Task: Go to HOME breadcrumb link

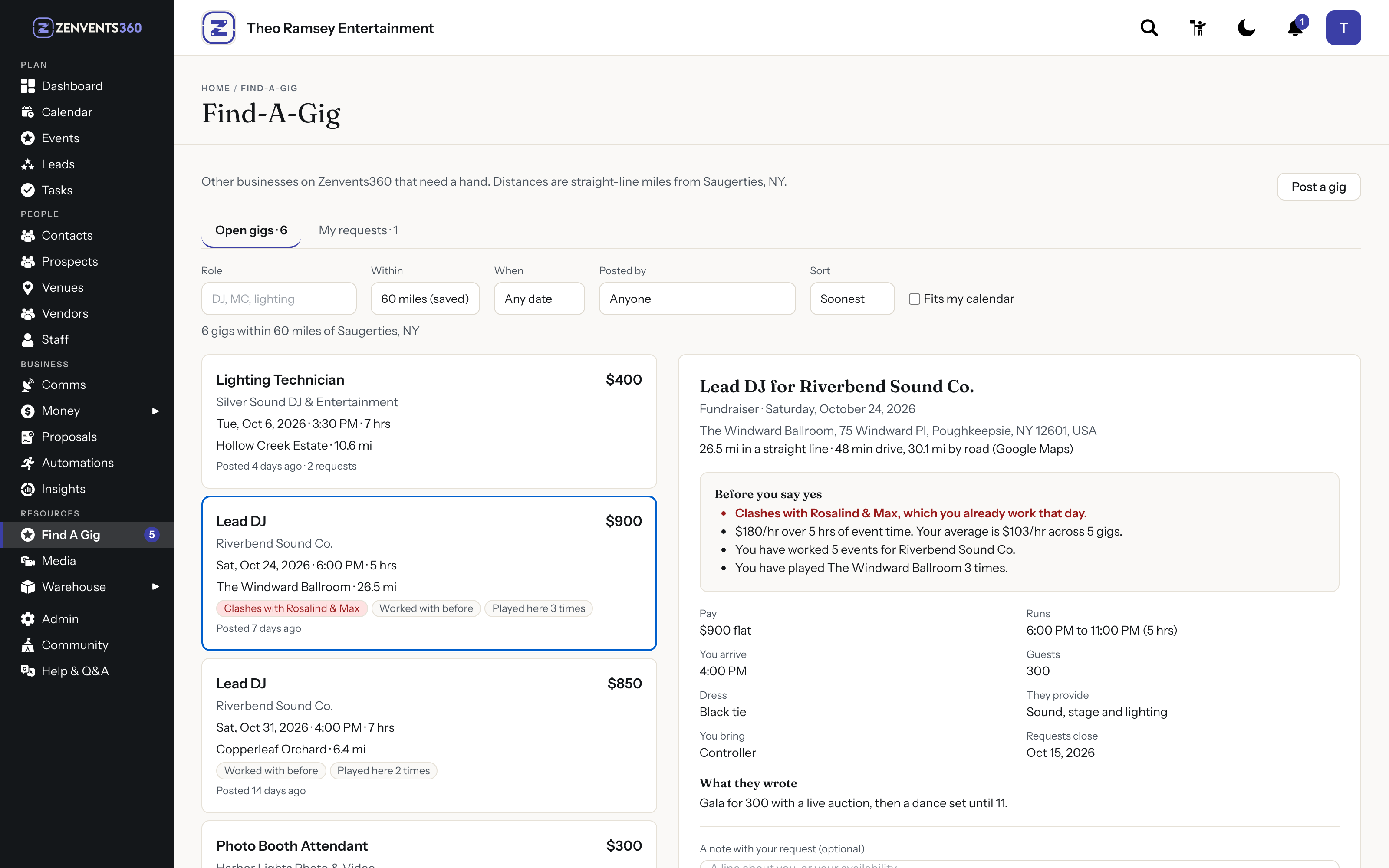Action: coord(216,89)
